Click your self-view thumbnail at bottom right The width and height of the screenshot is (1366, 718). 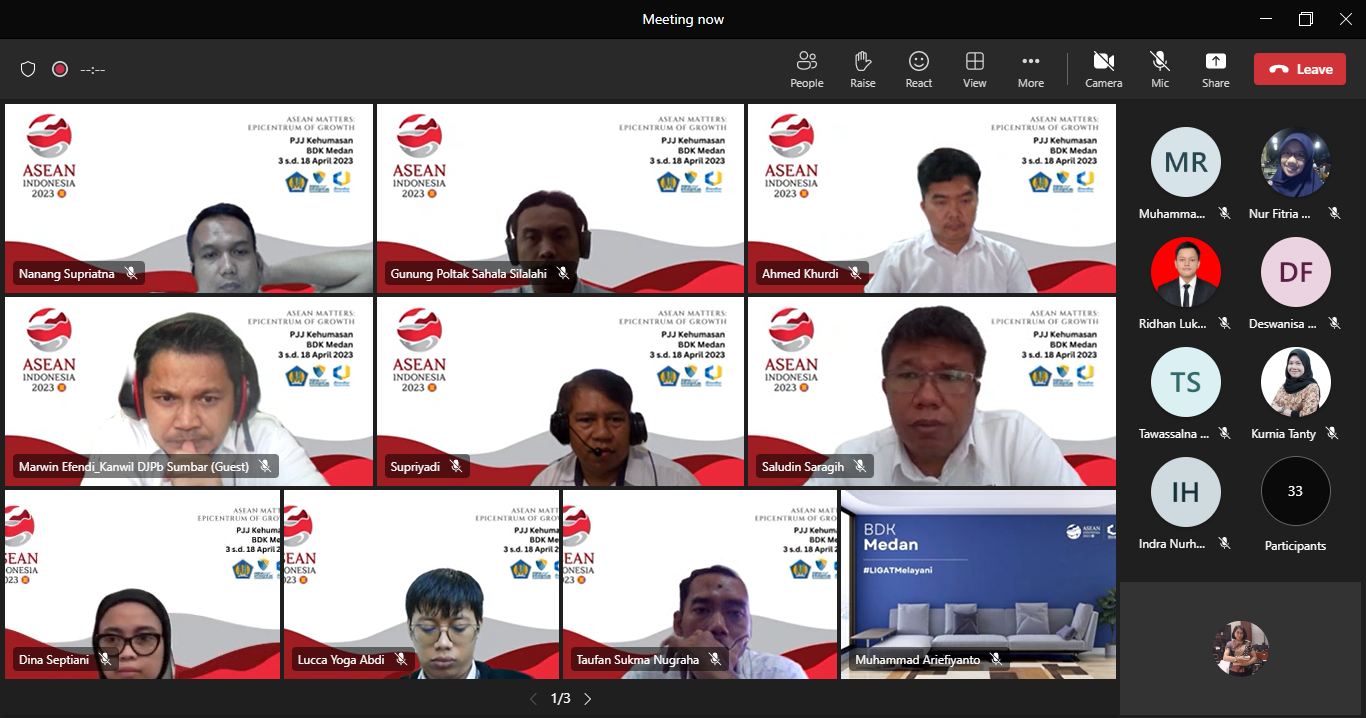(1240, 648)
